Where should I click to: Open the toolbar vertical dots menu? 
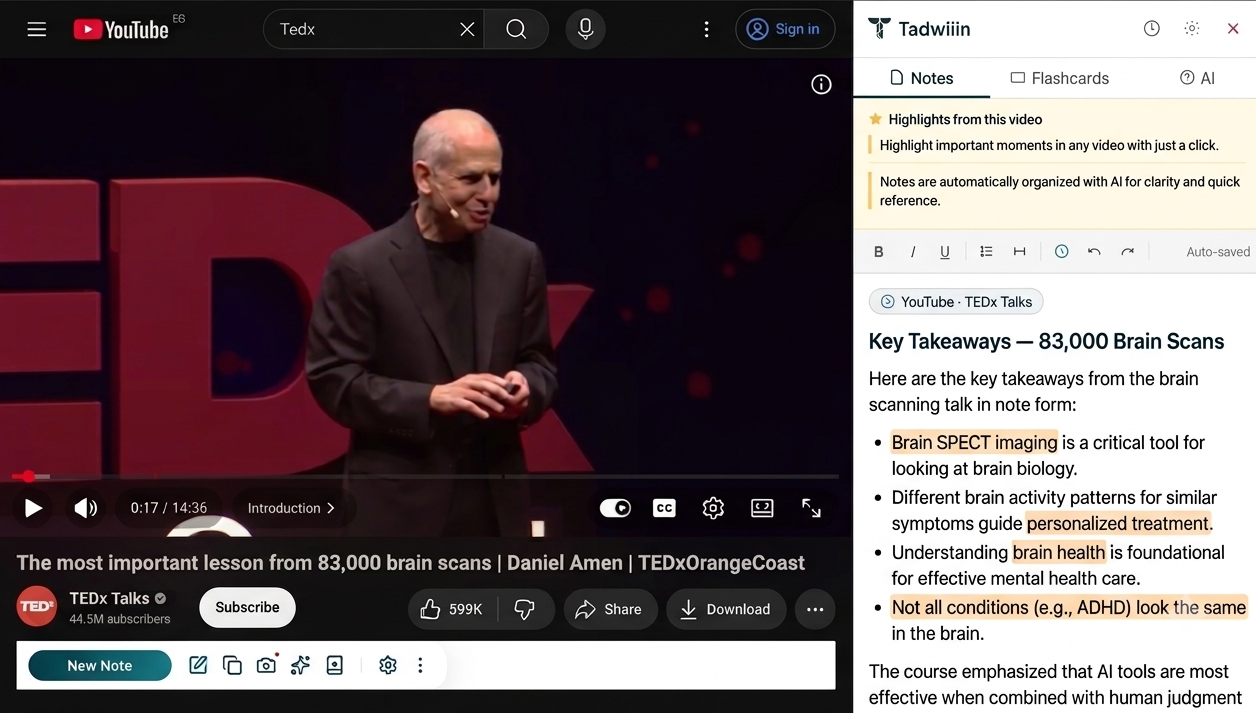pyautogui.click(x=420, y=665)
